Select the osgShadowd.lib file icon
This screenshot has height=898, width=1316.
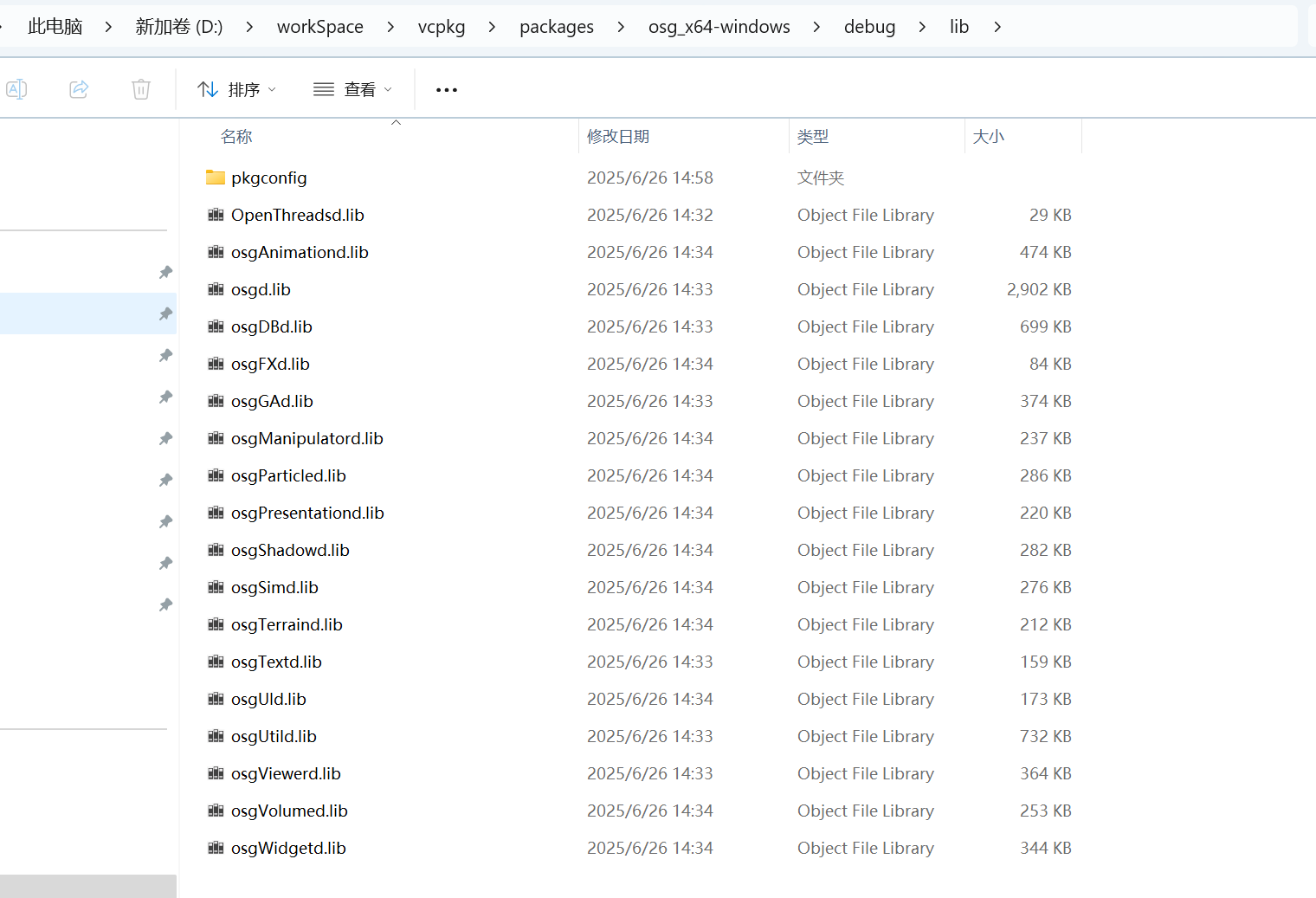coord(216,550)
